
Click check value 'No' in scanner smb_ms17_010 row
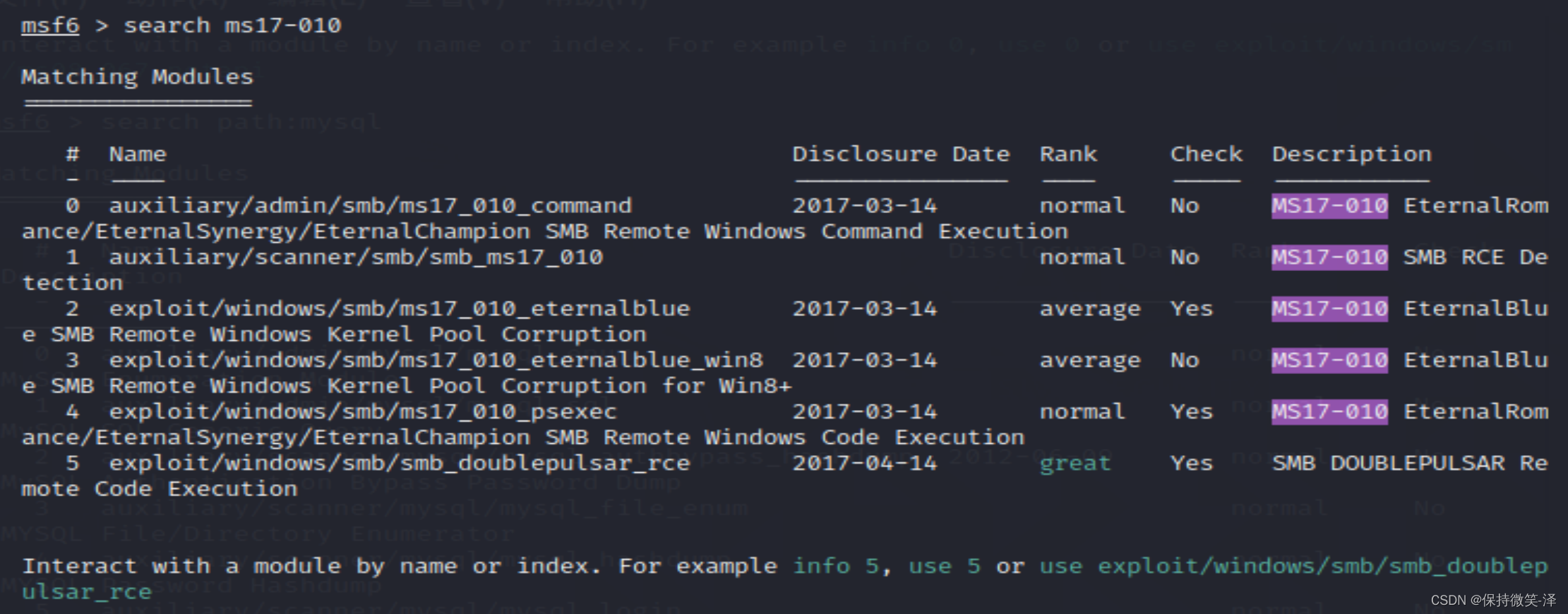[1185, 257]
